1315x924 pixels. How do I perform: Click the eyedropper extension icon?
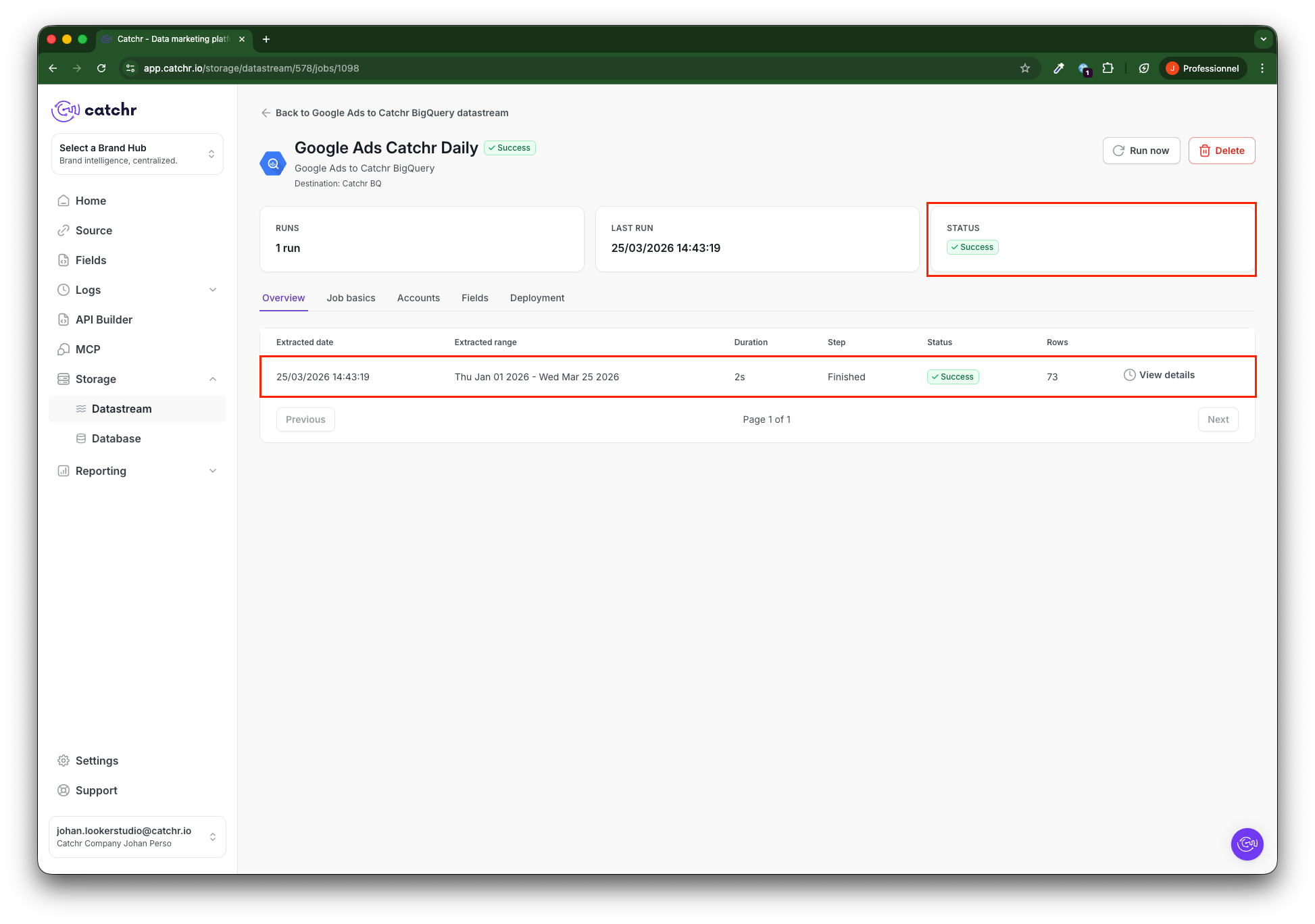pyautogui.click(x=1059, y=68)
